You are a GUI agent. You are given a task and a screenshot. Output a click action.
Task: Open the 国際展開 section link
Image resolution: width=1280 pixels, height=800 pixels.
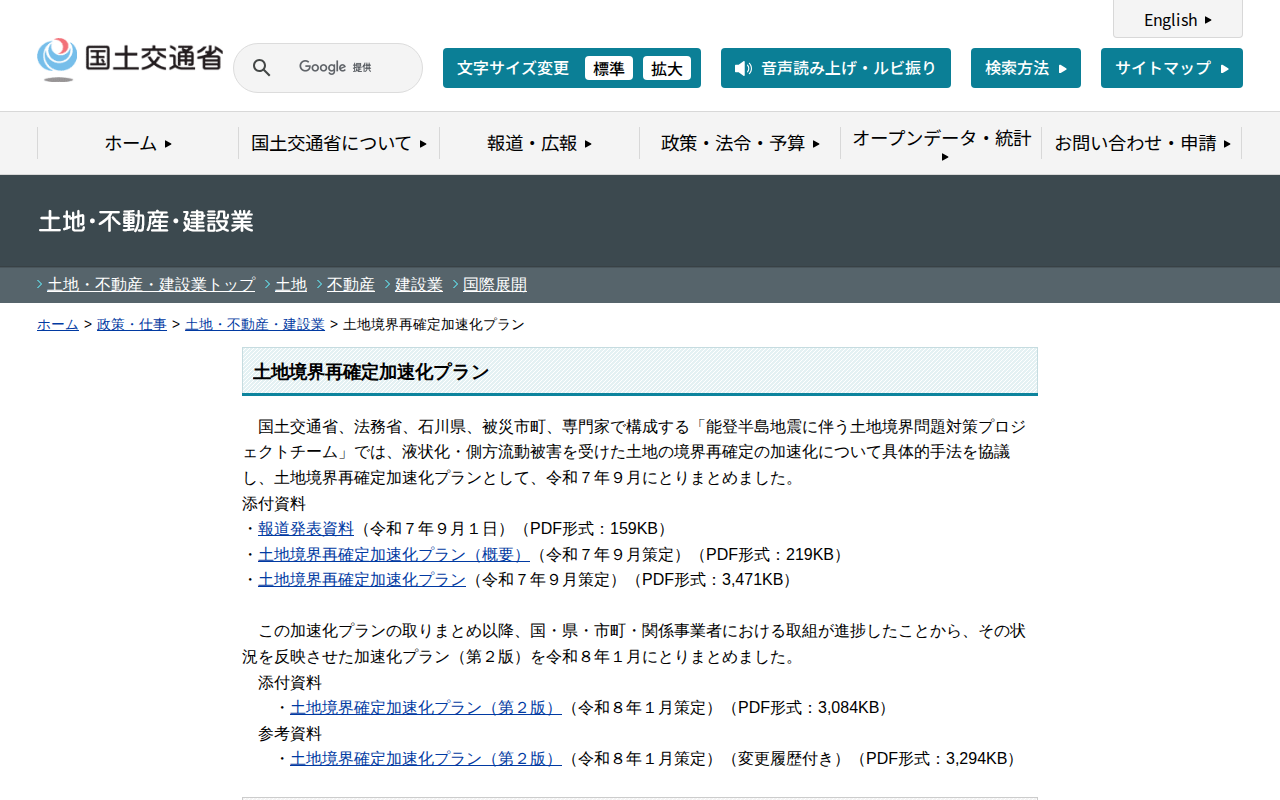495,285
